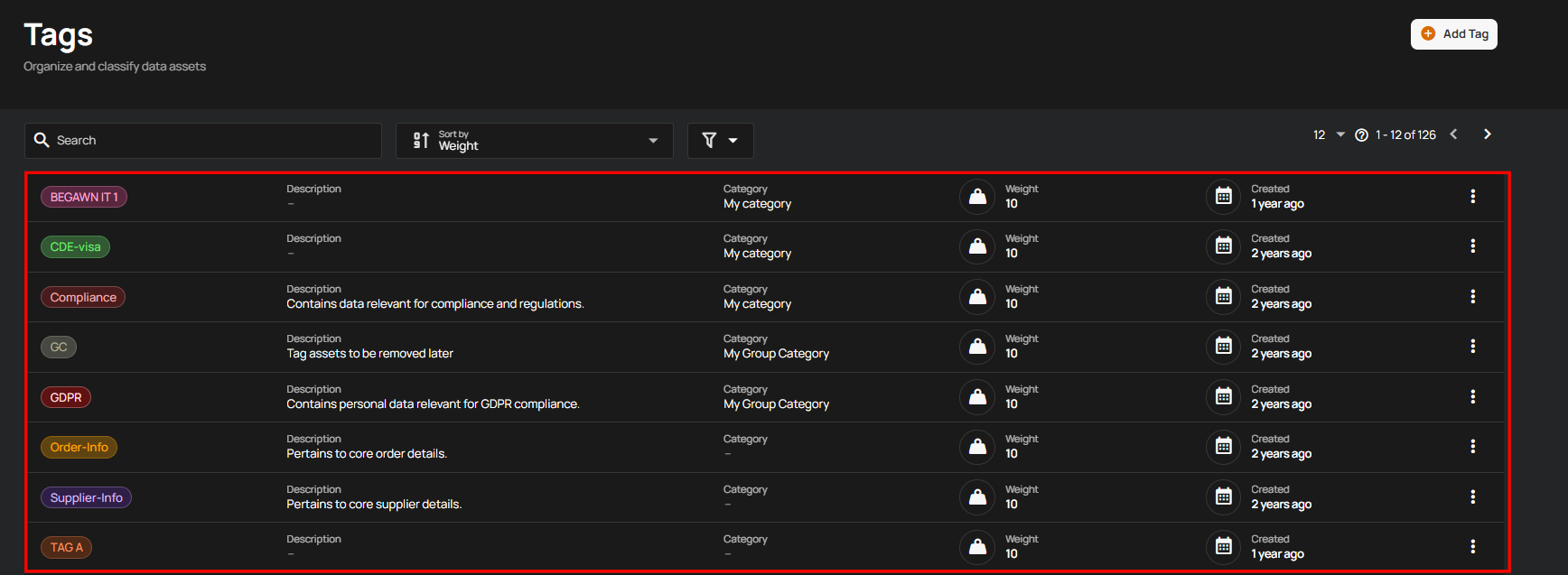Image resolution: width=1568 pixels, height=575 pixels.
Task: Focus the Search input field
Action: coord(203,141)
